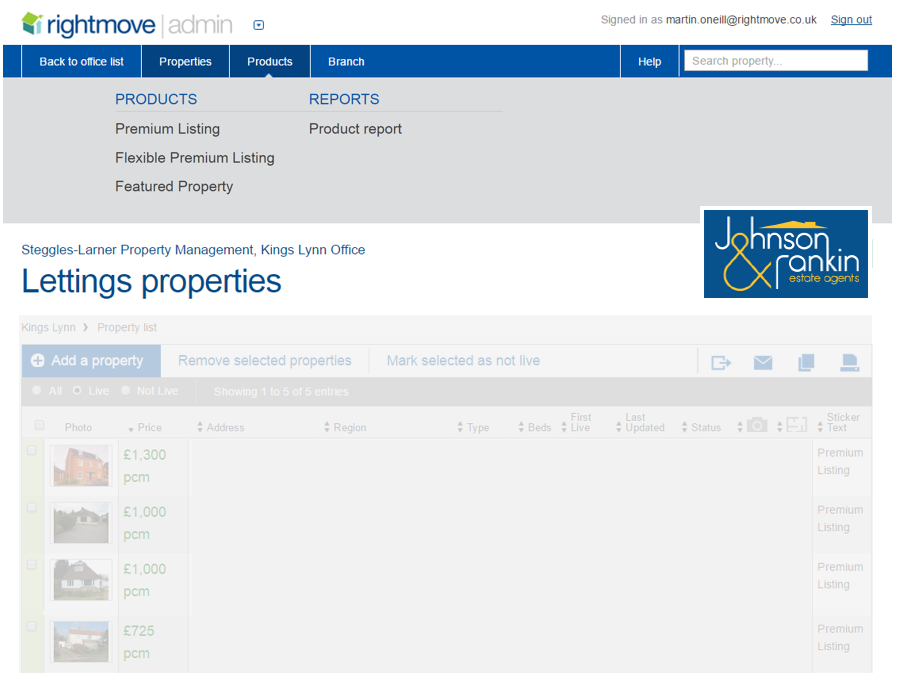Click the copy pages icon
900x679 pixels.
pyautogui.click(x=806, y=362)
